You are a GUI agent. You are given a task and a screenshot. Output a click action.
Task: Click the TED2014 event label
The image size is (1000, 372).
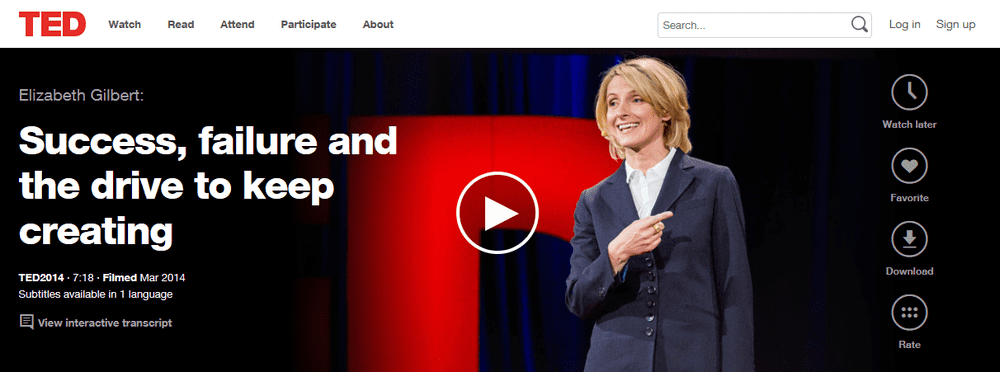pyautogui.click(x=41, y=278)
